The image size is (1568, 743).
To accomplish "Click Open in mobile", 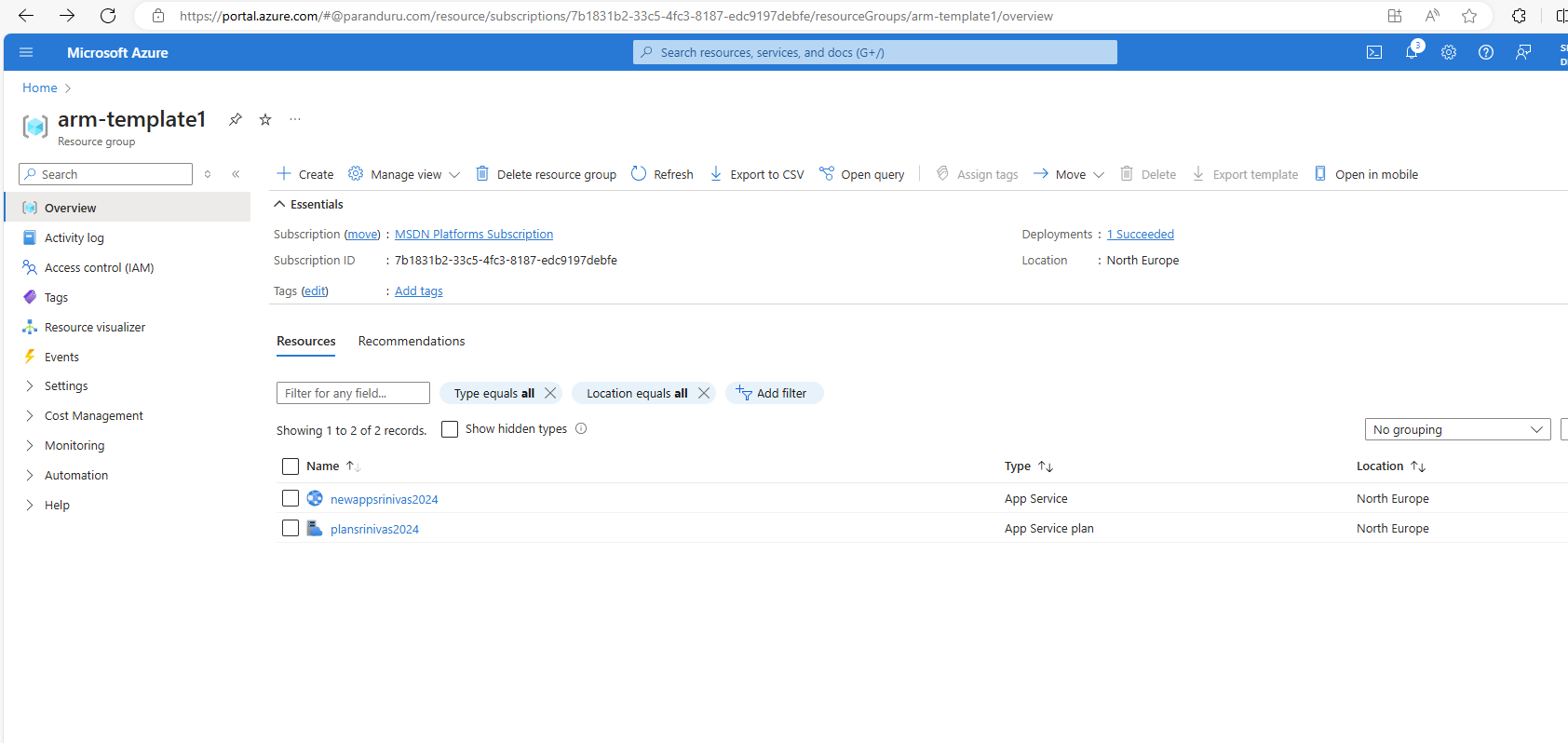I will pyautogui.click(x=1366, y=174).
